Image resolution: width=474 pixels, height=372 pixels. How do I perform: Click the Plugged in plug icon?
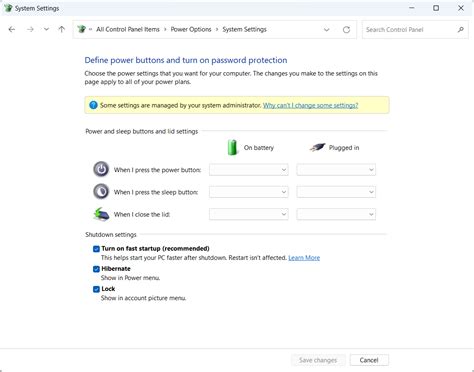[x=317, y=147]
